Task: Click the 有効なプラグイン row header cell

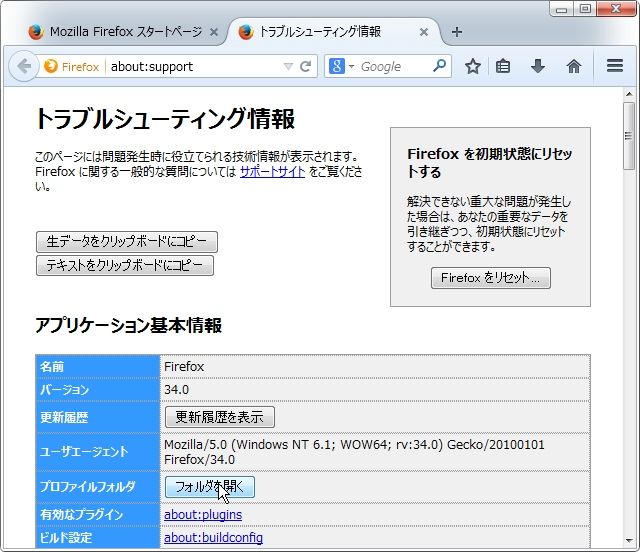Action: point(98,514)
